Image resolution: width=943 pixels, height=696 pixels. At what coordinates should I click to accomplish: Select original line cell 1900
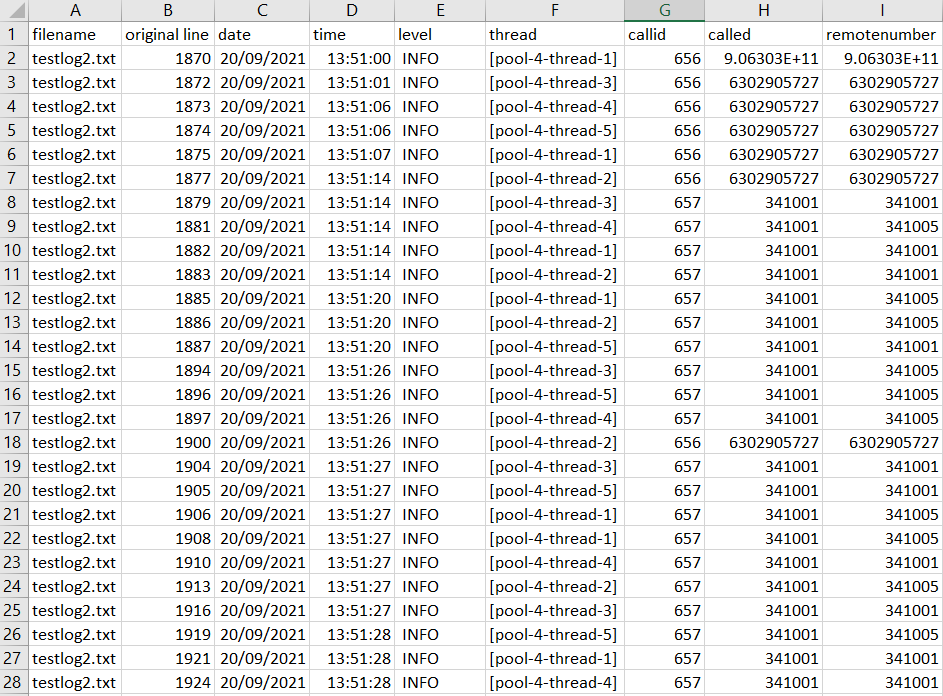click(168, 442)
